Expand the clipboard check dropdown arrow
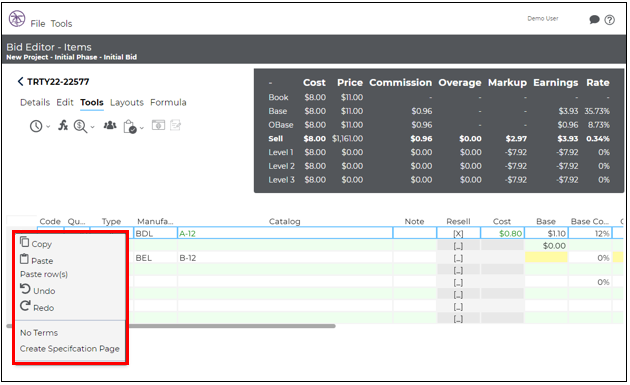630x385 pixels. (x=141, y=128)
